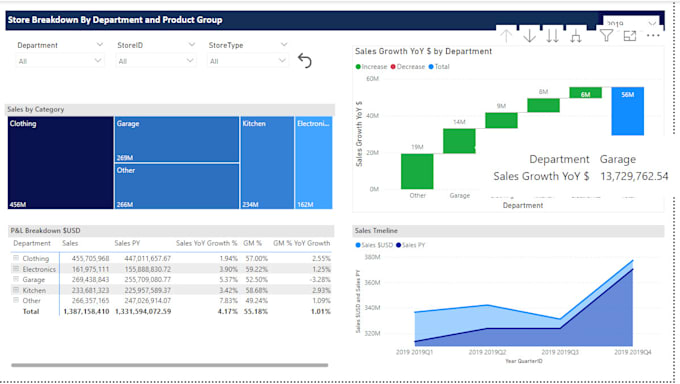Expand the Clothing row in P&L table
The height and width of the screenshot is (384, 680).
coord(16,258)
